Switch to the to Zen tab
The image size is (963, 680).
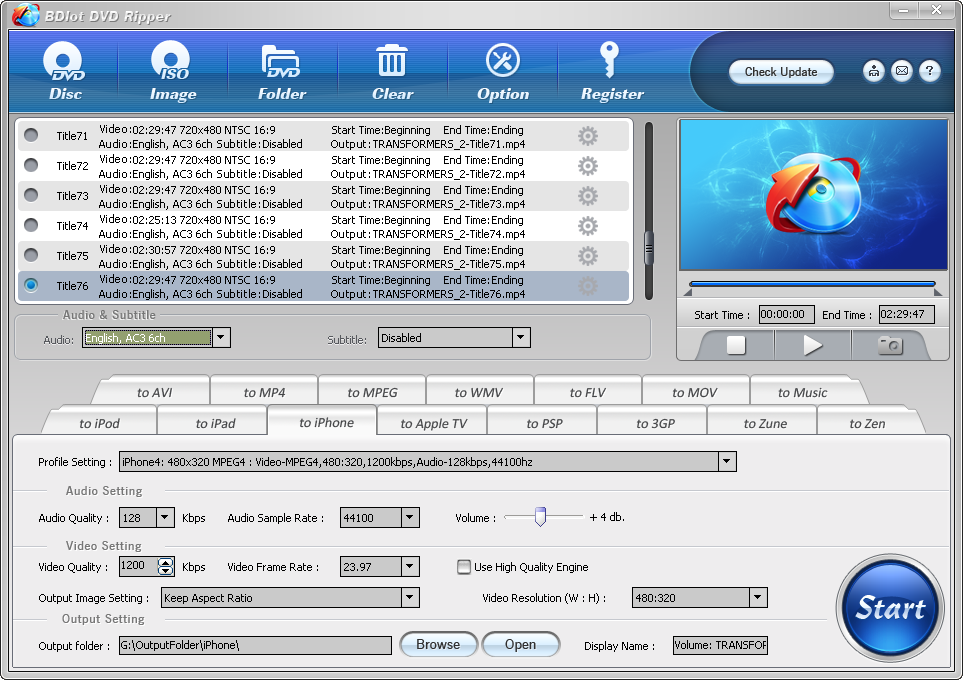[x=867, y=423]
